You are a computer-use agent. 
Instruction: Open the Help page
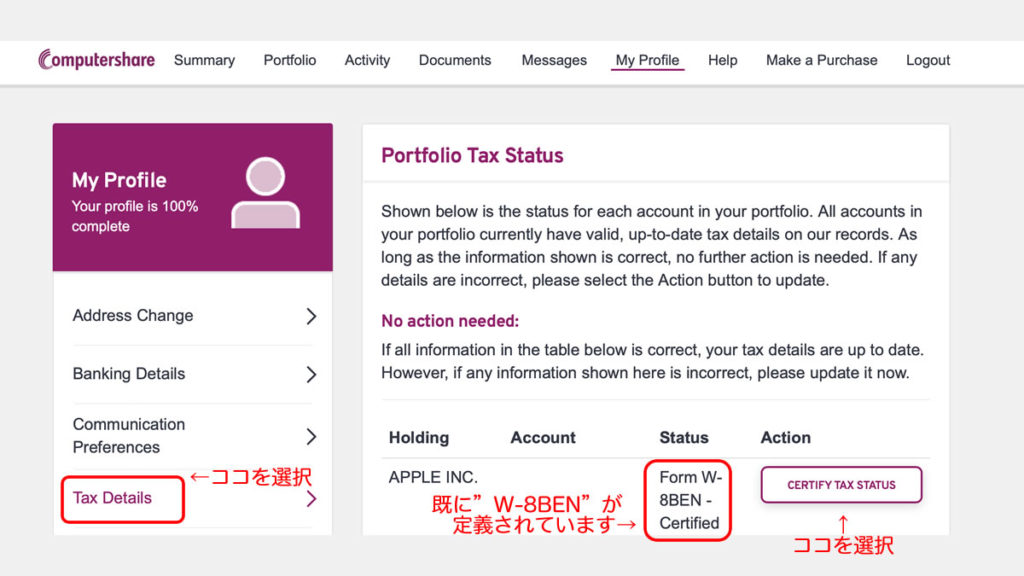722,60
